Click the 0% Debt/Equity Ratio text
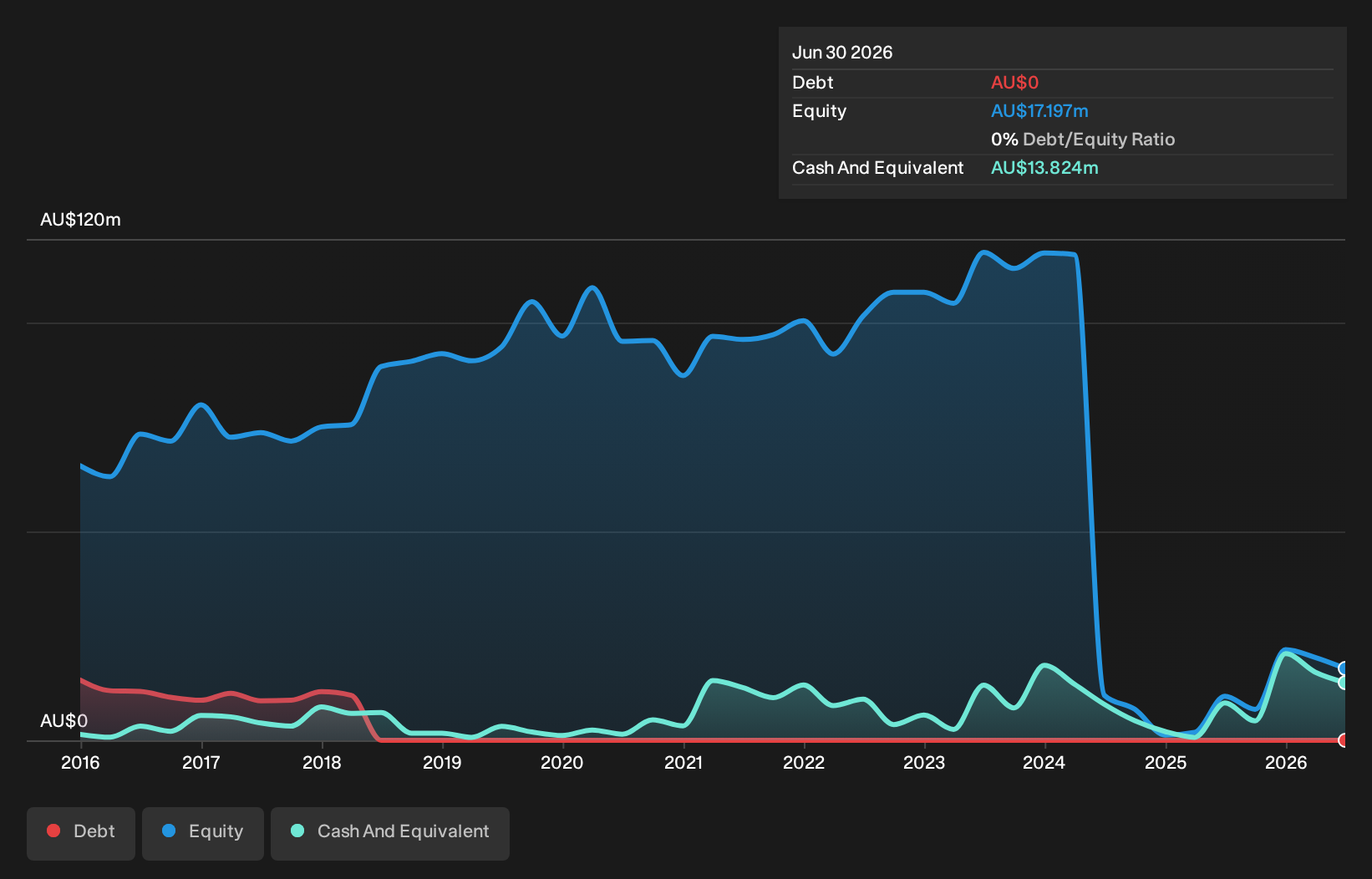Image resolution: width=1372 pixels, height=879 pixels. (1083, 140)
